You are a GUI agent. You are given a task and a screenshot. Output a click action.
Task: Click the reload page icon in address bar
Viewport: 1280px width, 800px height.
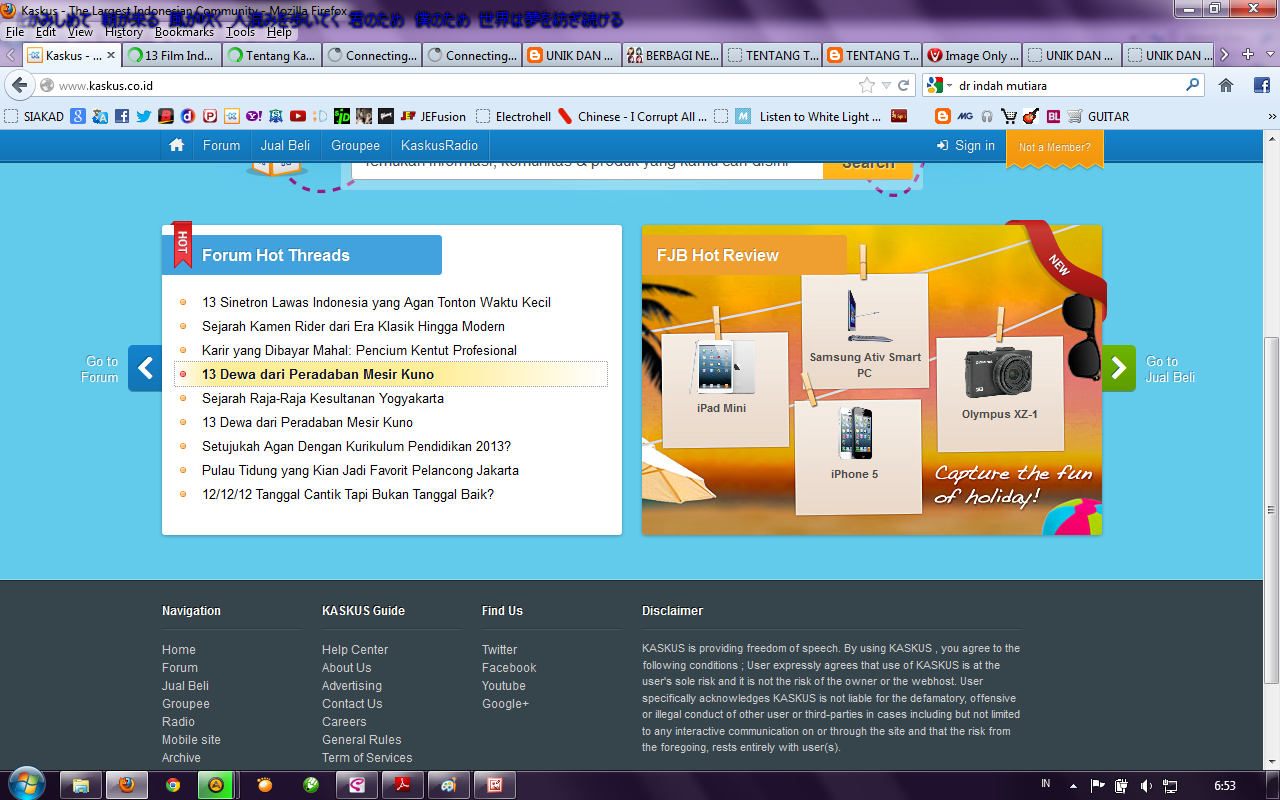click(x=904, y=85)
